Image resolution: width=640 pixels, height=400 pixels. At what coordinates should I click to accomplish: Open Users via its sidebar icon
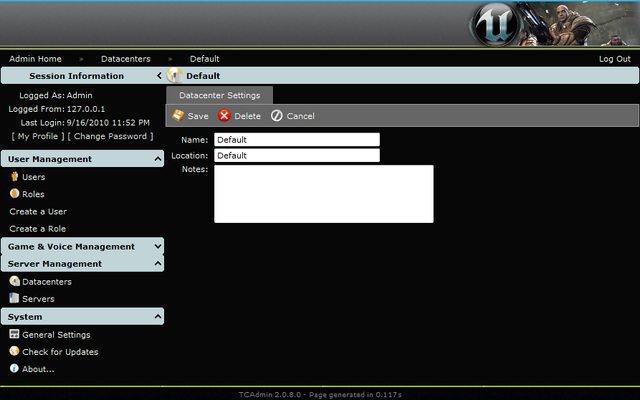[x=14, y=177]
